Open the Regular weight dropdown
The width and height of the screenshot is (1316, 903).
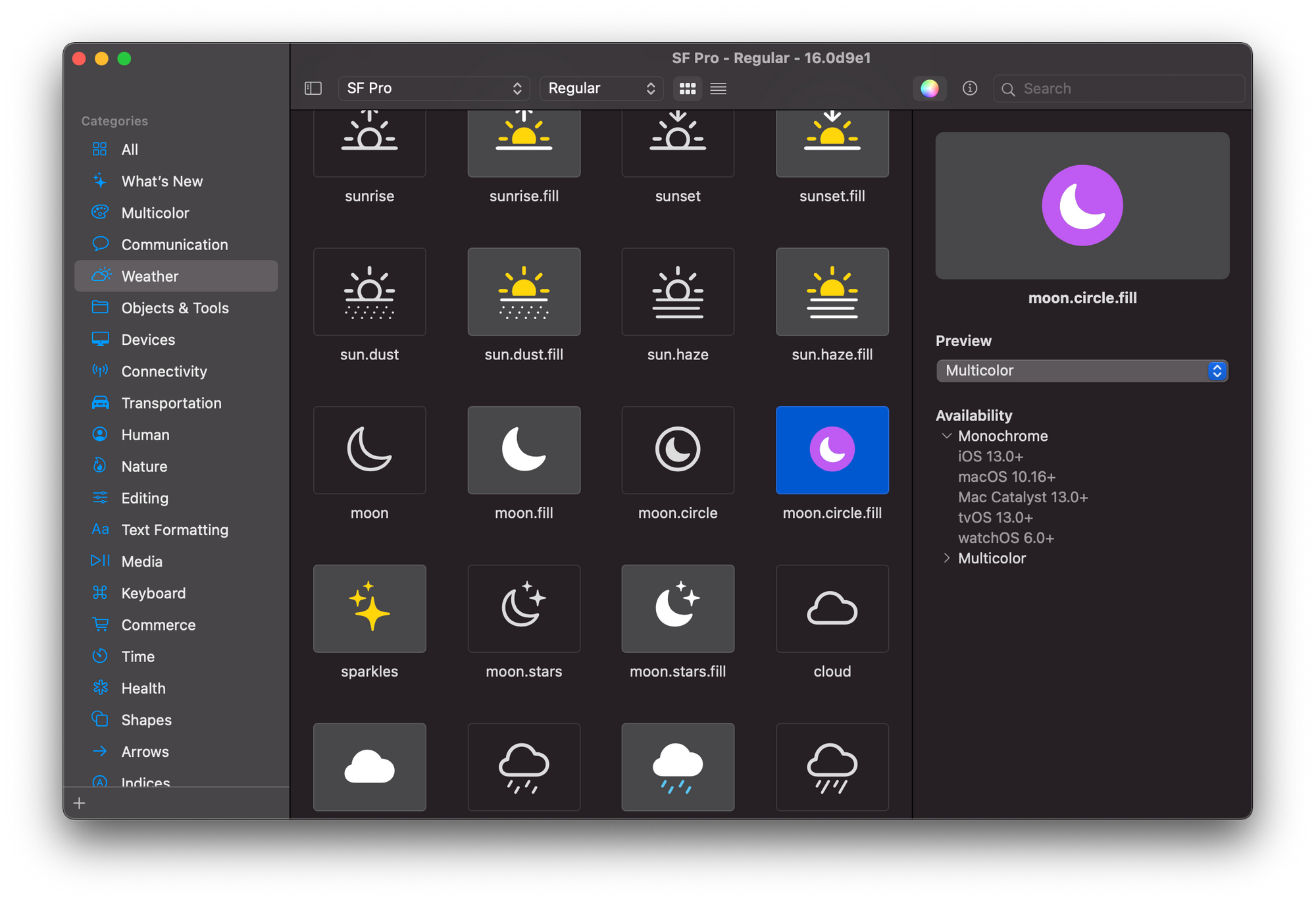pyautogui.click(x=598, y=88)
